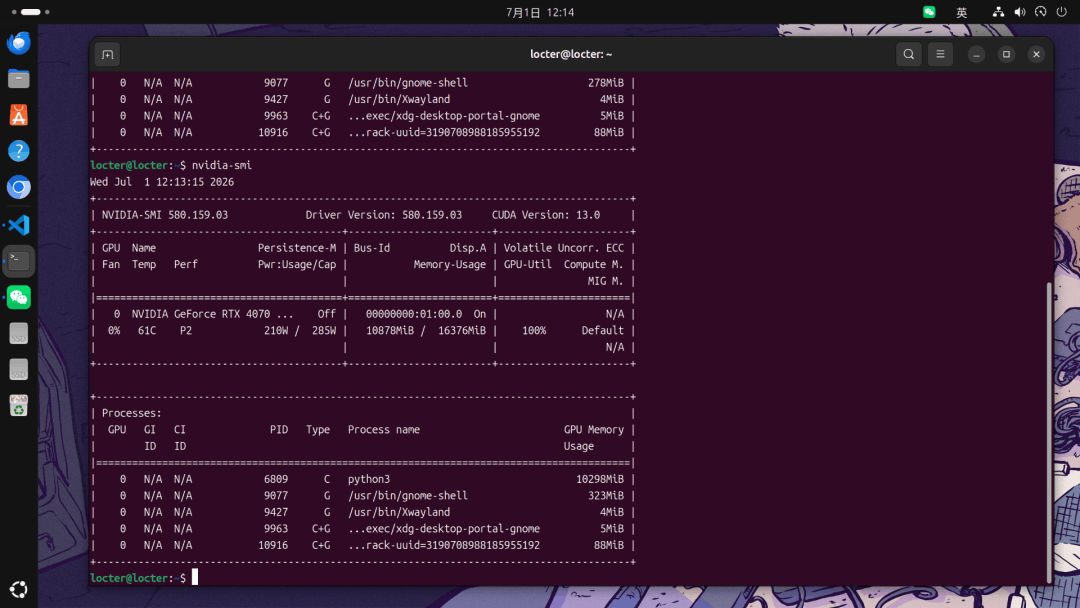Click the P2 performance state value
The width and height of the screenshot is (1080, 608).
click(x=186, y=331)
